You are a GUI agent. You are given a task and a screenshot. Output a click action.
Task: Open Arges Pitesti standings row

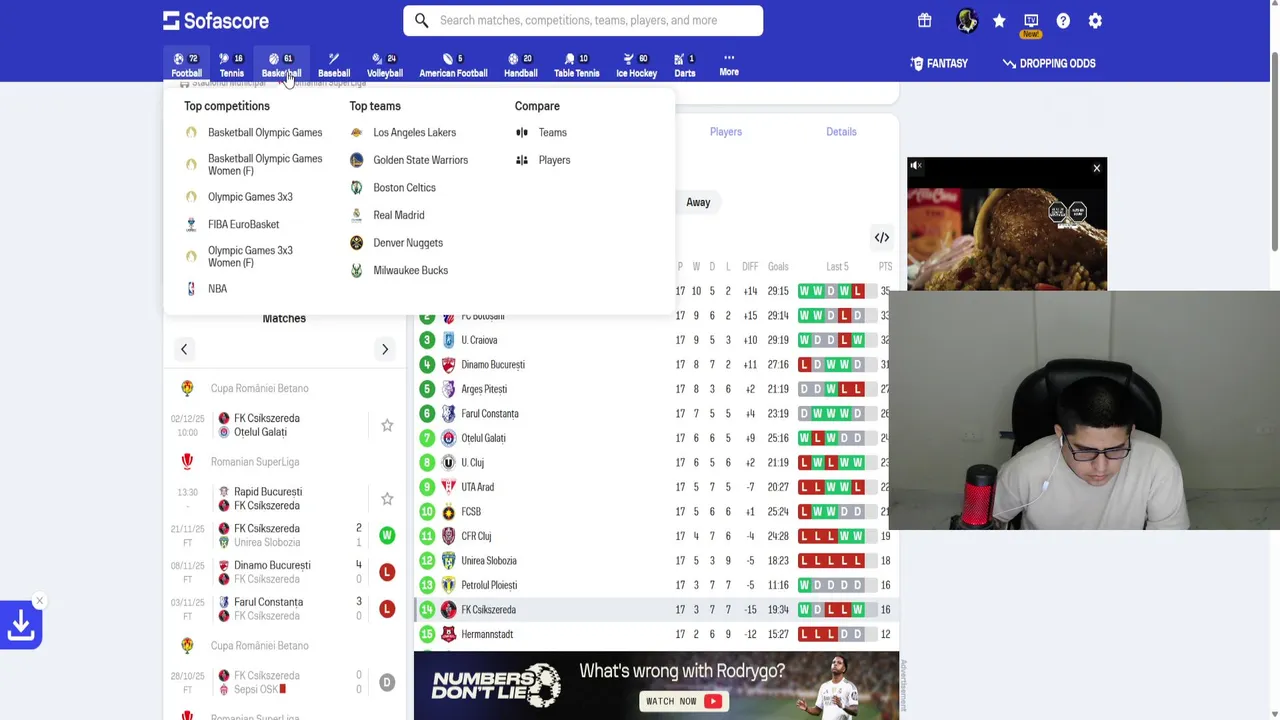click(x=656, y=389)
